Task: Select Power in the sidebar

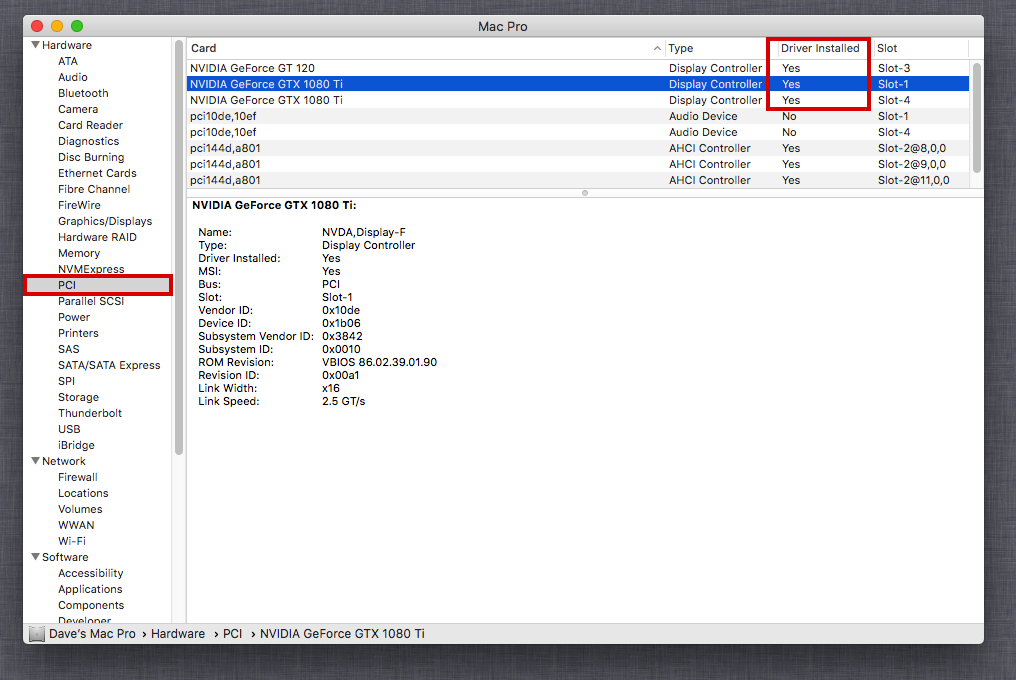Action: [x=74, y=317]
